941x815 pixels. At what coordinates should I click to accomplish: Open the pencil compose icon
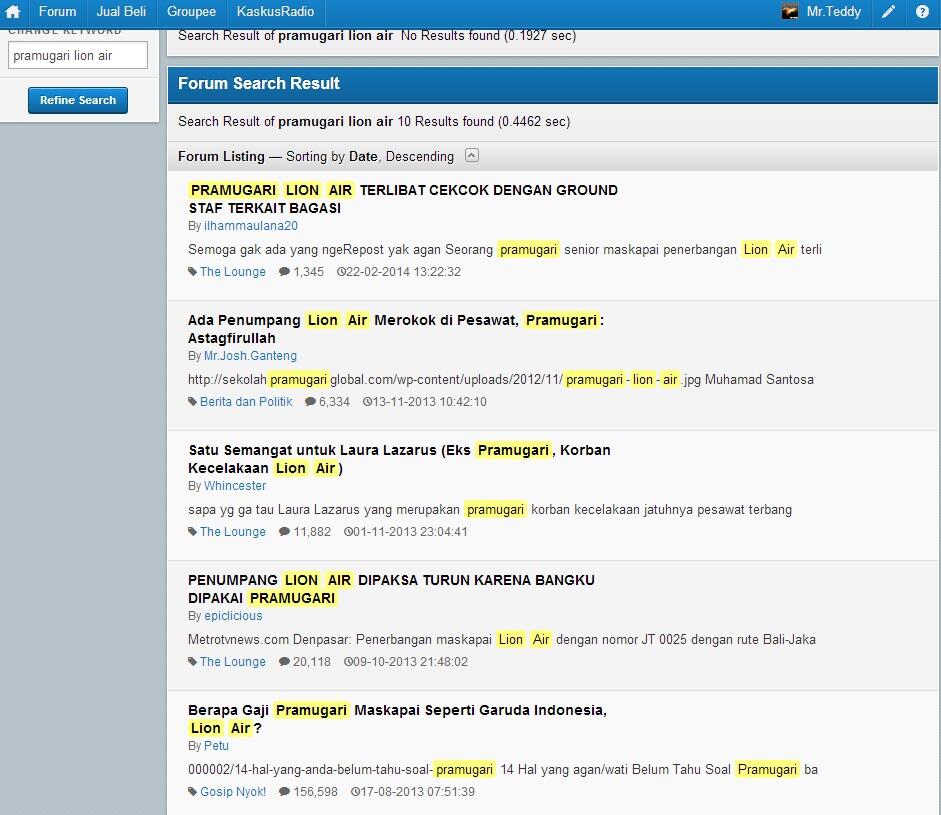click(888, 12)
